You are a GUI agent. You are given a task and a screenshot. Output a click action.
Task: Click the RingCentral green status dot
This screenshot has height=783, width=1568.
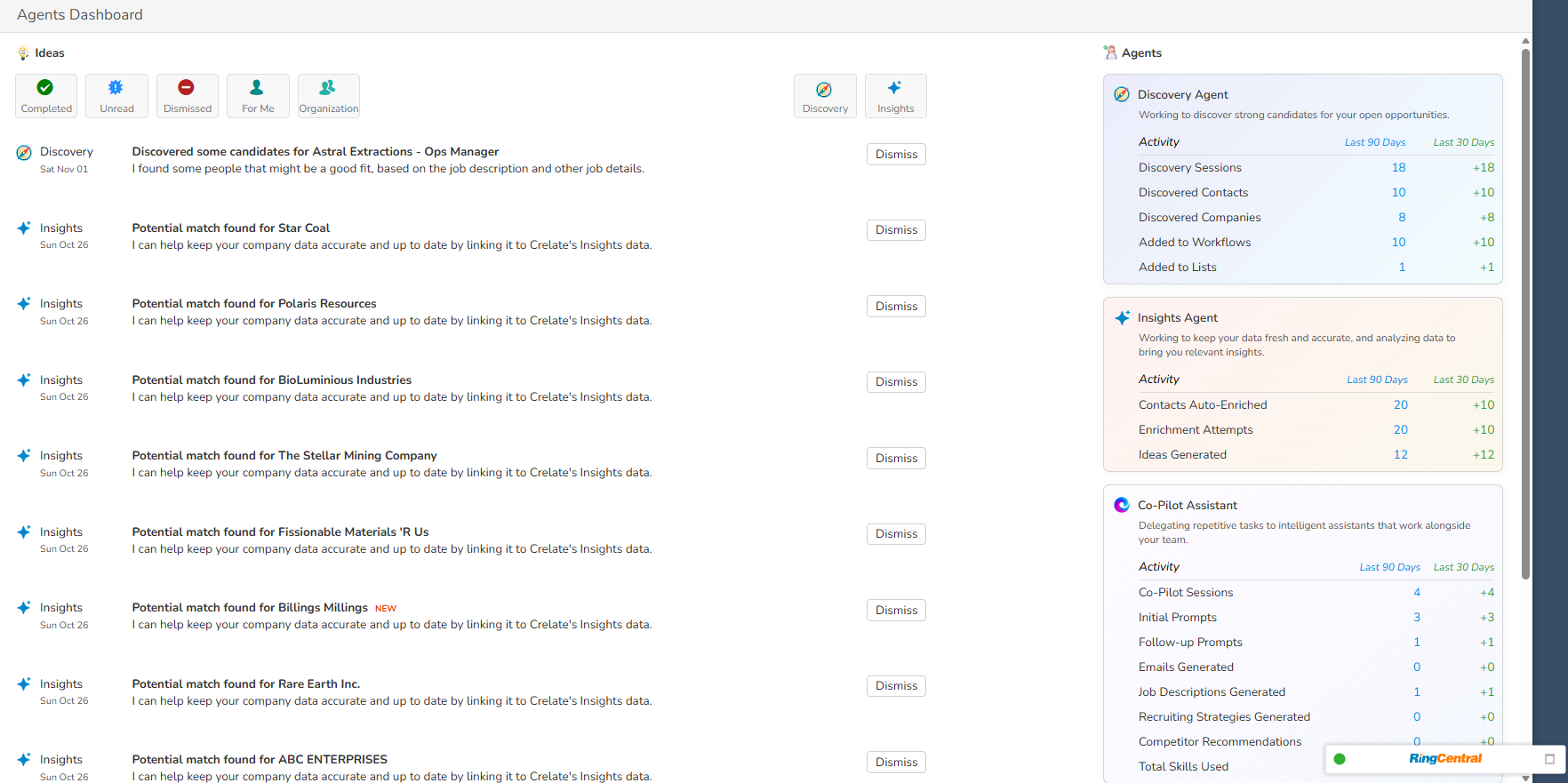coord(1340,759)
